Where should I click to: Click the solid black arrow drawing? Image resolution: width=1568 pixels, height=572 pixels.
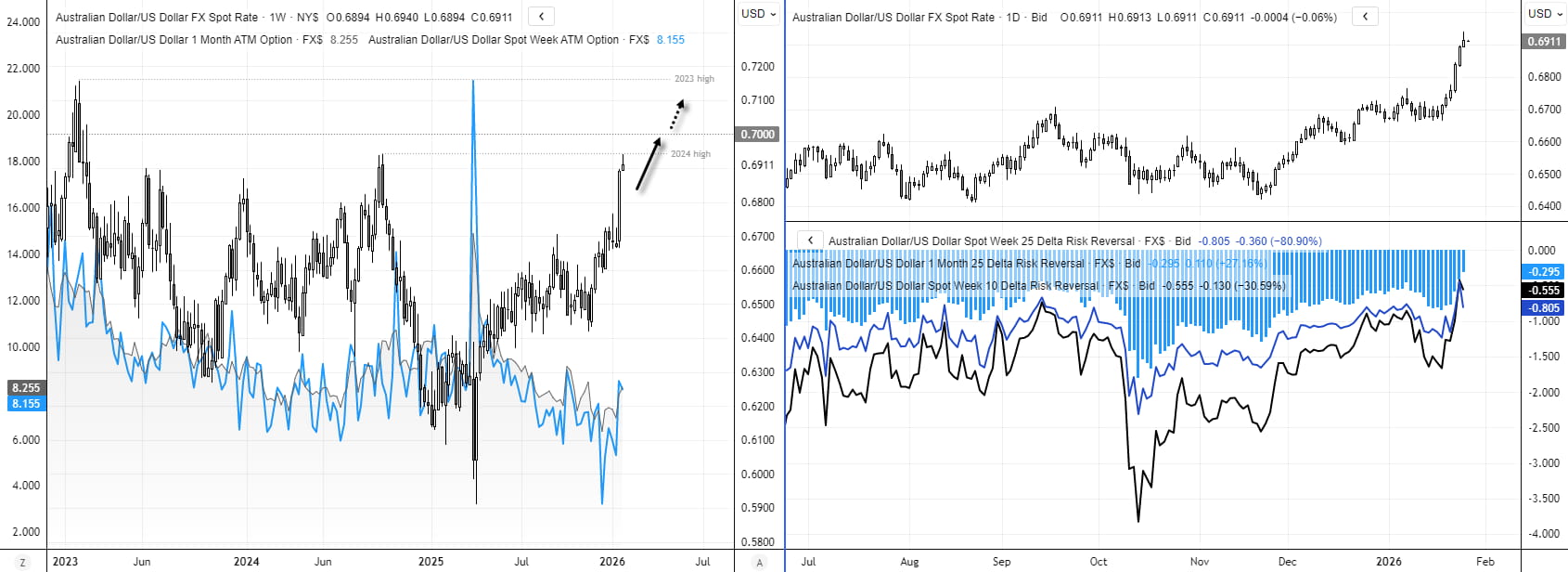[x=648, y=164]
